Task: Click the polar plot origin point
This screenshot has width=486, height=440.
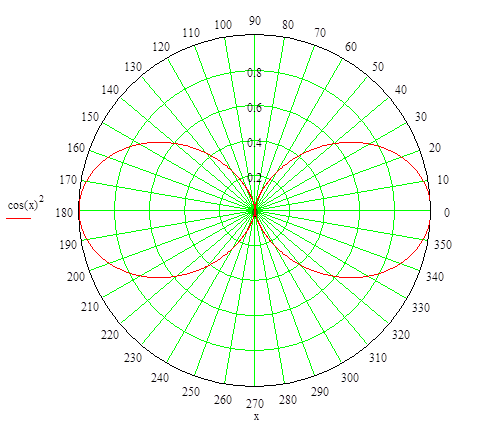Action: [x=255, y=211]
